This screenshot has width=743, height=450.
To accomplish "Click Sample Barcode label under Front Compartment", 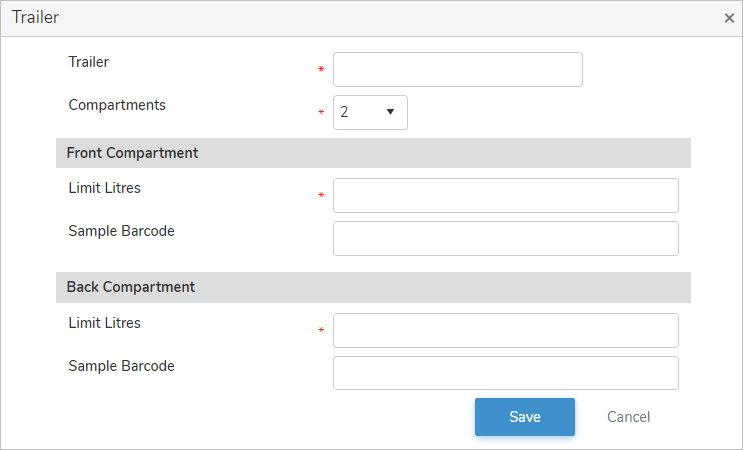I will [121, 231].
